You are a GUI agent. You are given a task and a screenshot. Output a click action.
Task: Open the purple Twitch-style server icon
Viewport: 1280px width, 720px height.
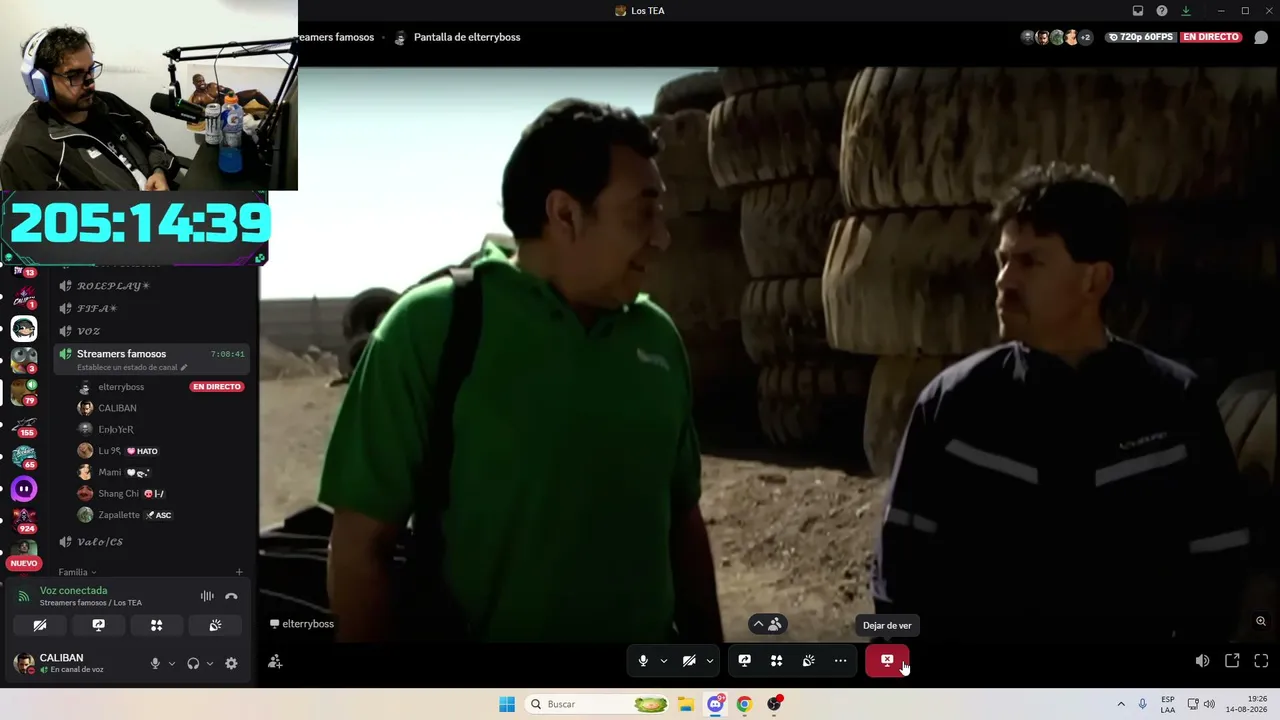[x=24, y=489]
